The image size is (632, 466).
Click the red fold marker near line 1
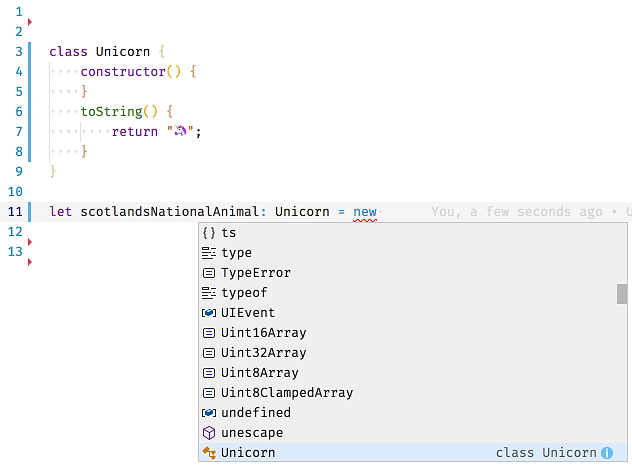30,22
